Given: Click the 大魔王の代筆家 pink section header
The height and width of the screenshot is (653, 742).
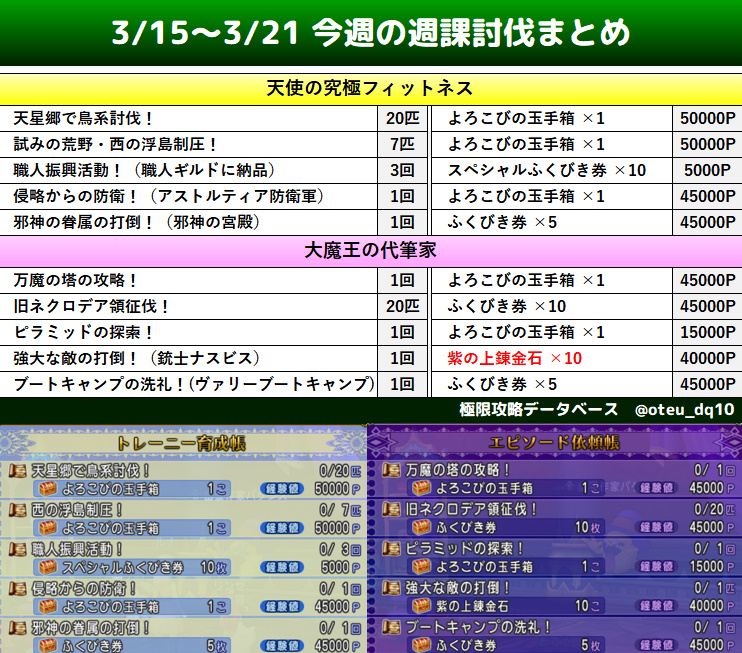Looking at the screenshot, I should coord(370,251).
